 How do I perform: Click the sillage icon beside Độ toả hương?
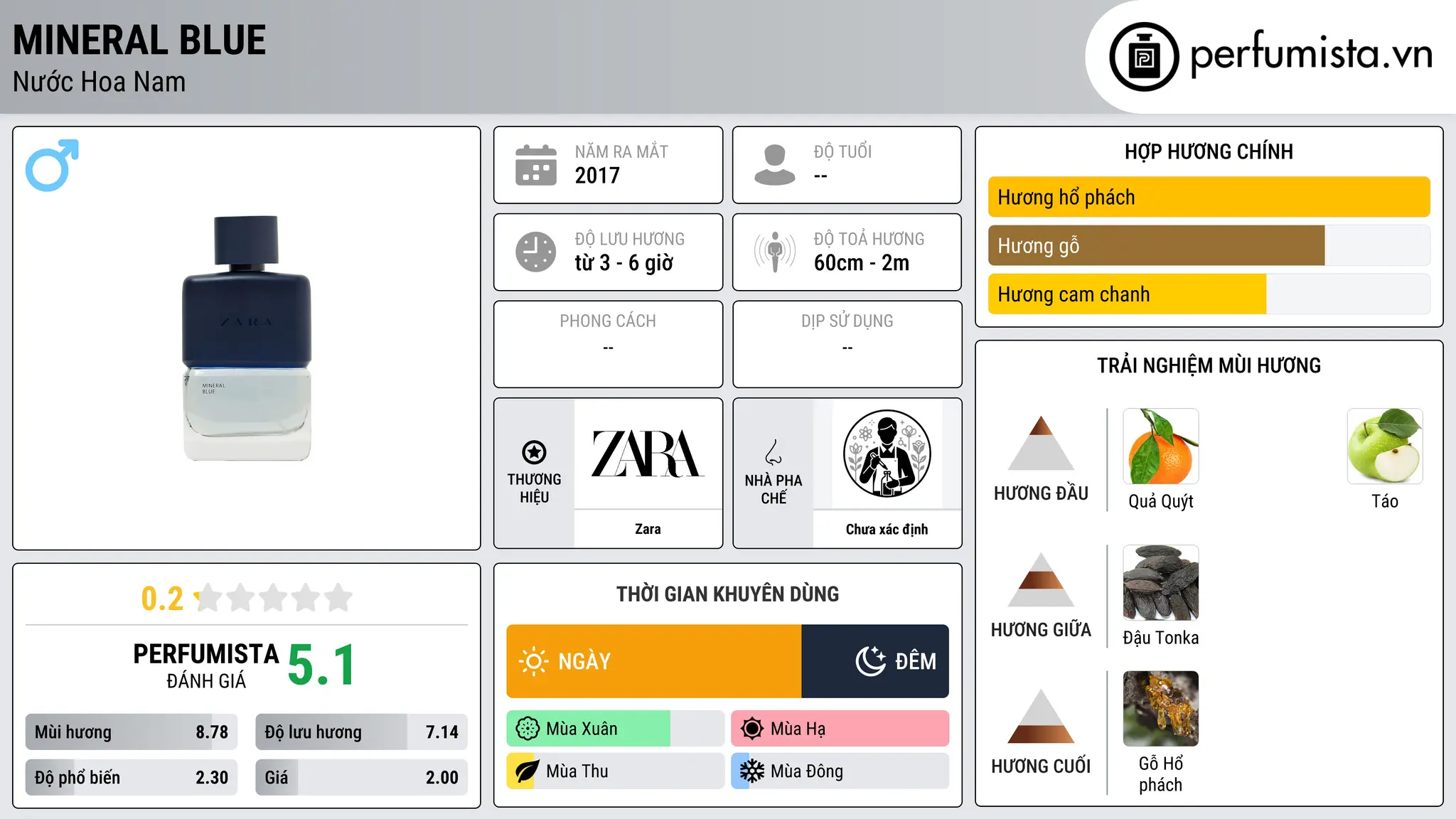(775, 252)
